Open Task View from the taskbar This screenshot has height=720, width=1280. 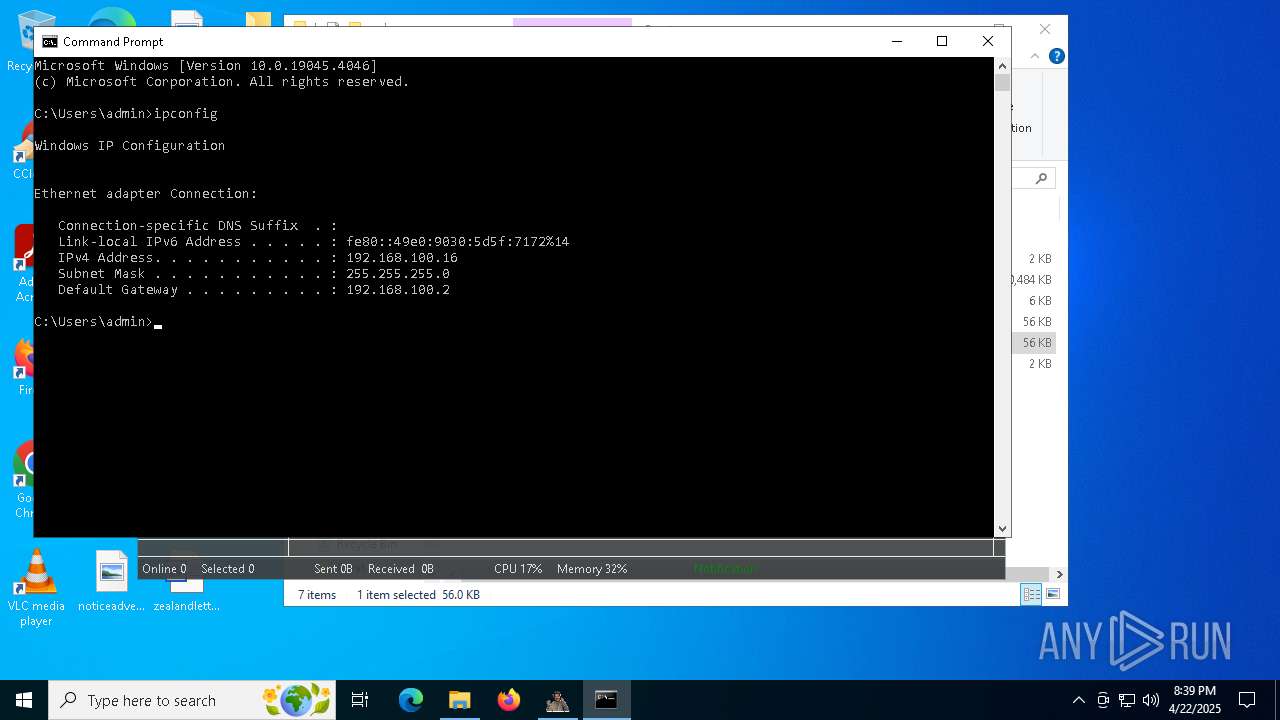point(360,700)
